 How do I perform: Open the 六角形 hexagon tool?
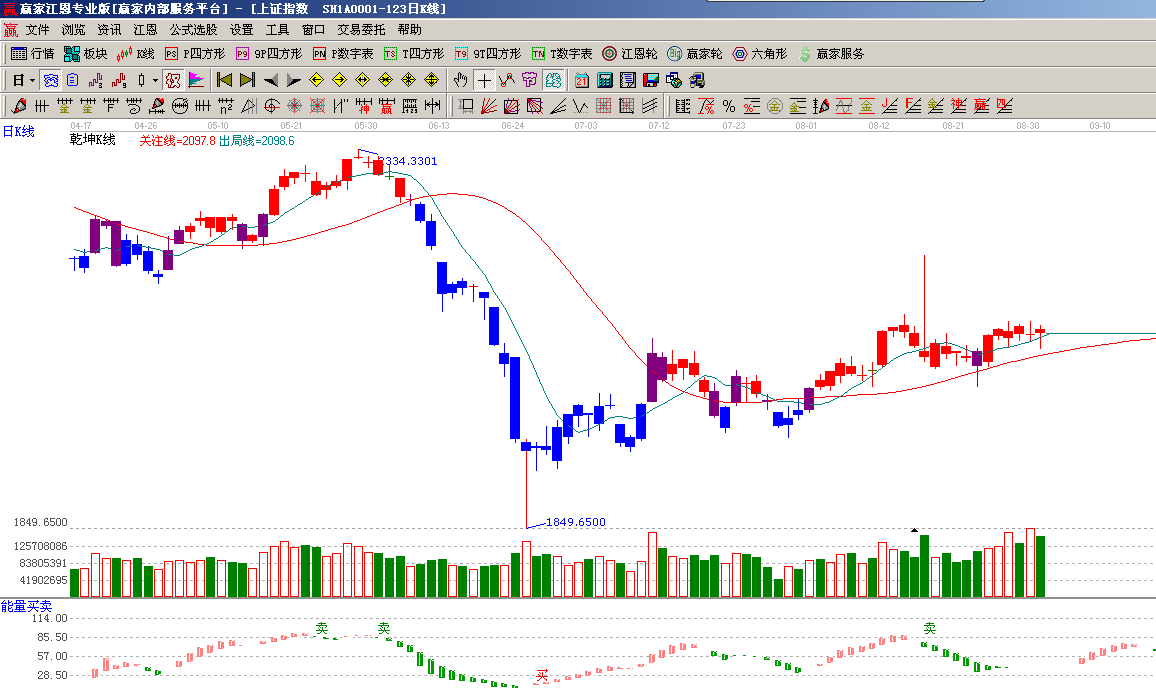point(760,54)
